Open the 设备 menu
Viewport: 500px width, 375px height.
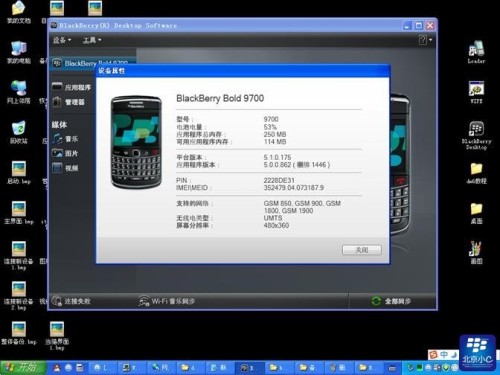coord(62,40)
